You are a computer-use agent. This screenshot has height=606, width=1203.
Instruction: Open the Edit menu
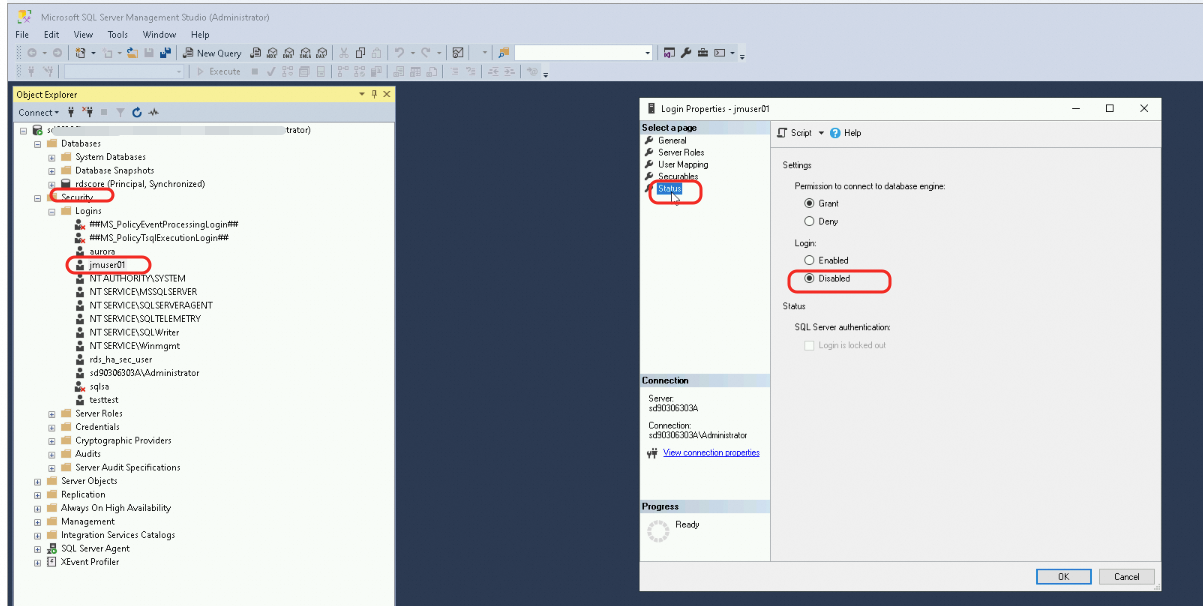[x=51, y=34]
